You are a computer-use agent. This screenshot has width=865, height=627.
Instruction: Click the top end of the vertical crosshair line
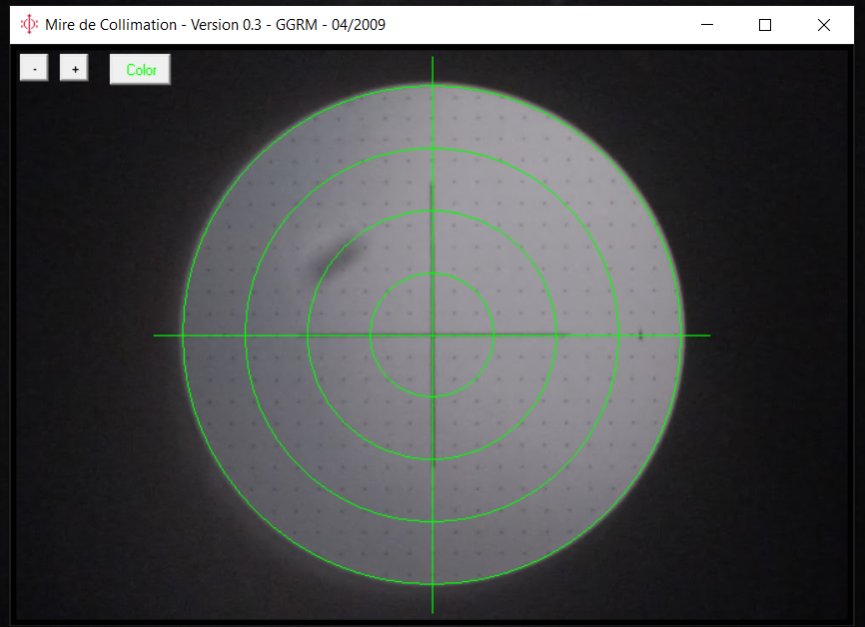pyautogui.click(x=432, y=59)
